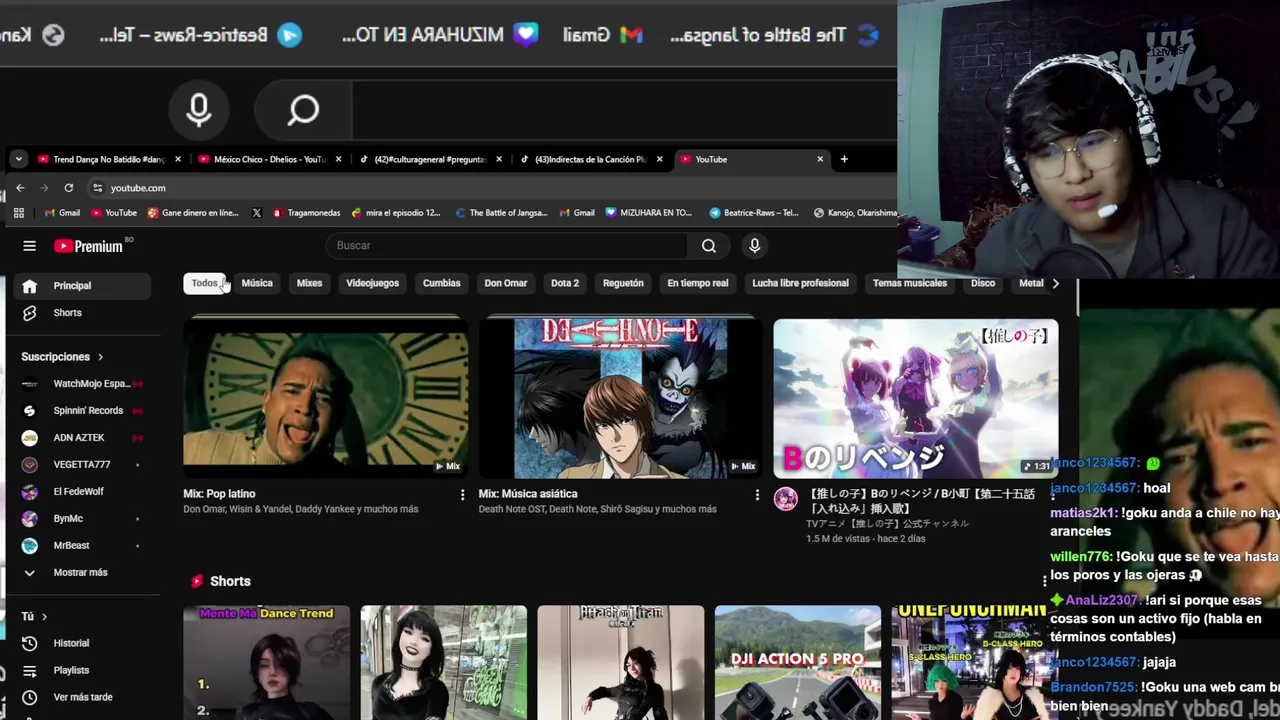Image resolution: width=1280 pixels, height=720 pixels.
Task: Open tab search dropdown in tab strip
Action: [x=18, y=159]
